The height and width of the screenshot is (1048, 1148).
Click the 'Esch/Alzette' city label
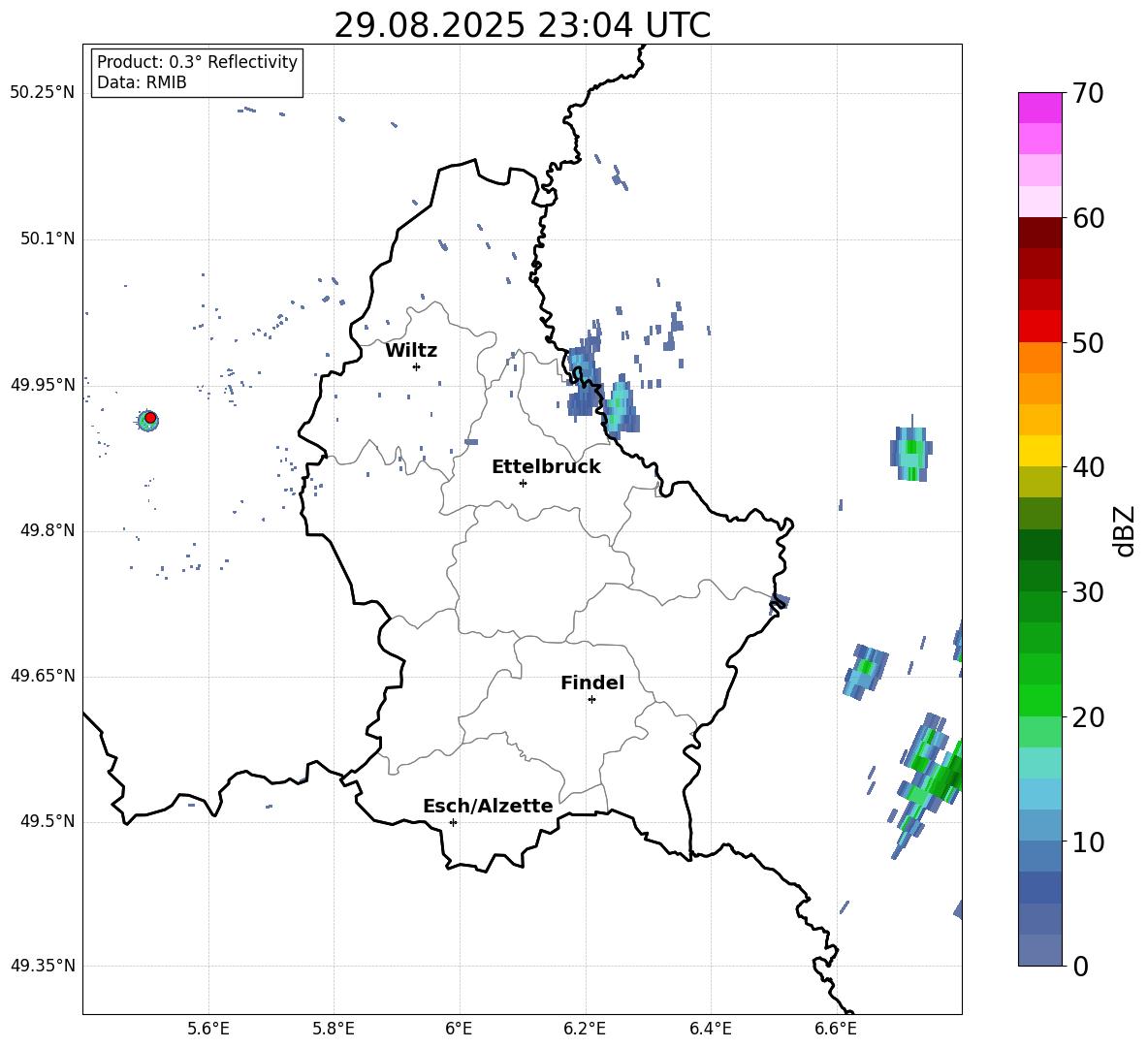pos(488,806)
